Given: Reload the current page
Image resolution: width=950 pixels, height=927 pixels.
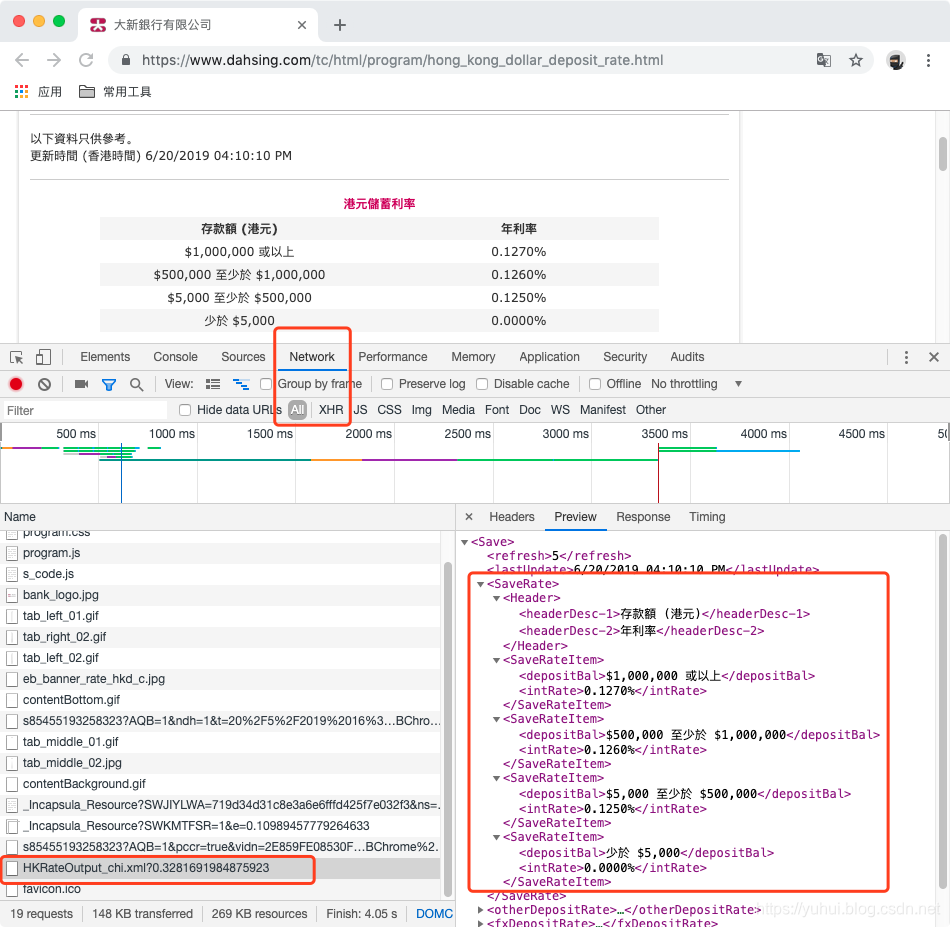Looking at the screenshot, I should pyautogui.click(x=86, y=60).
